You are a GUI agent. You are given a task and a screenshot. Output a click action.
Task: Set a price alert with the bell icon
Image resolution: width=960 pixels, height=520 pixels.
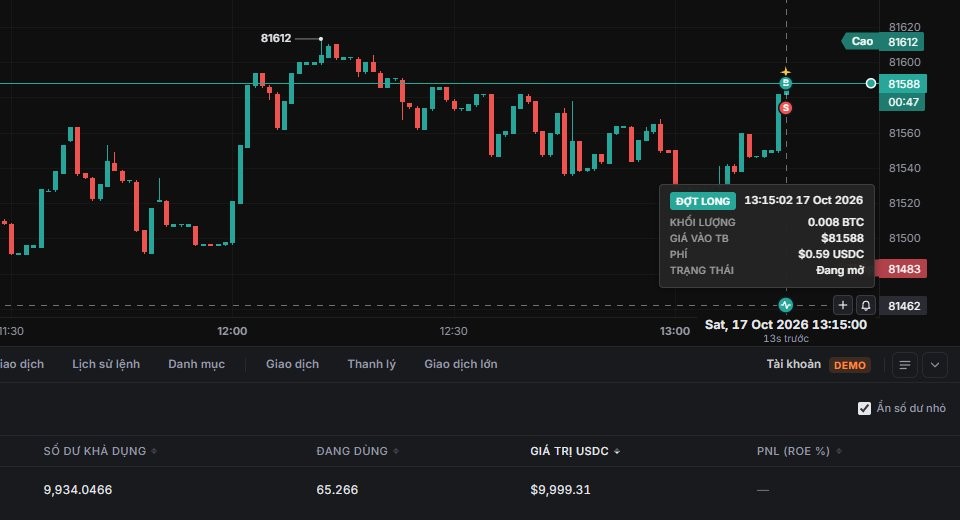click(866, 305)
